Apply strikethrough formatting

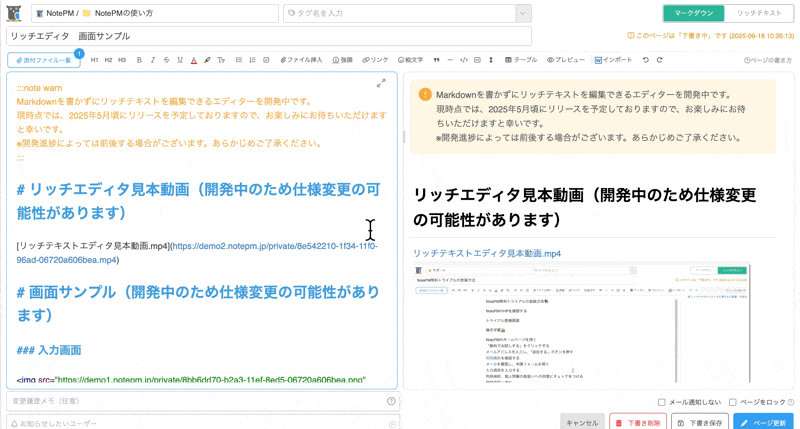(x=166, y=60)
